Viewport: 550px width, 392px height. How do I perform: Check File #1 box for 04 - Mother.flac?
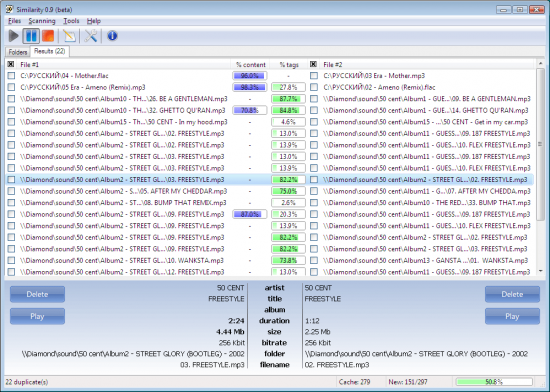click(x=11, y=76)
